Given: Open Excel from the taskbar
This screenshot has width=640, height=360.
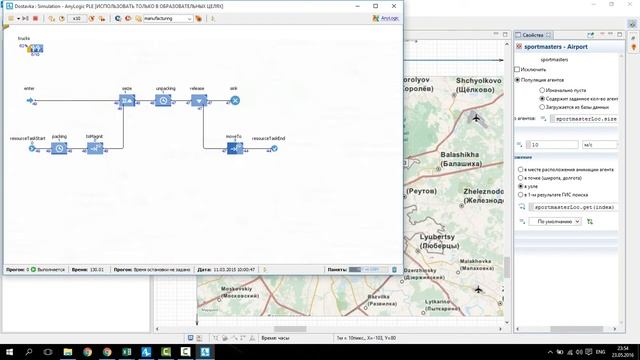Looking at the screenshot, I should (127, 352).
